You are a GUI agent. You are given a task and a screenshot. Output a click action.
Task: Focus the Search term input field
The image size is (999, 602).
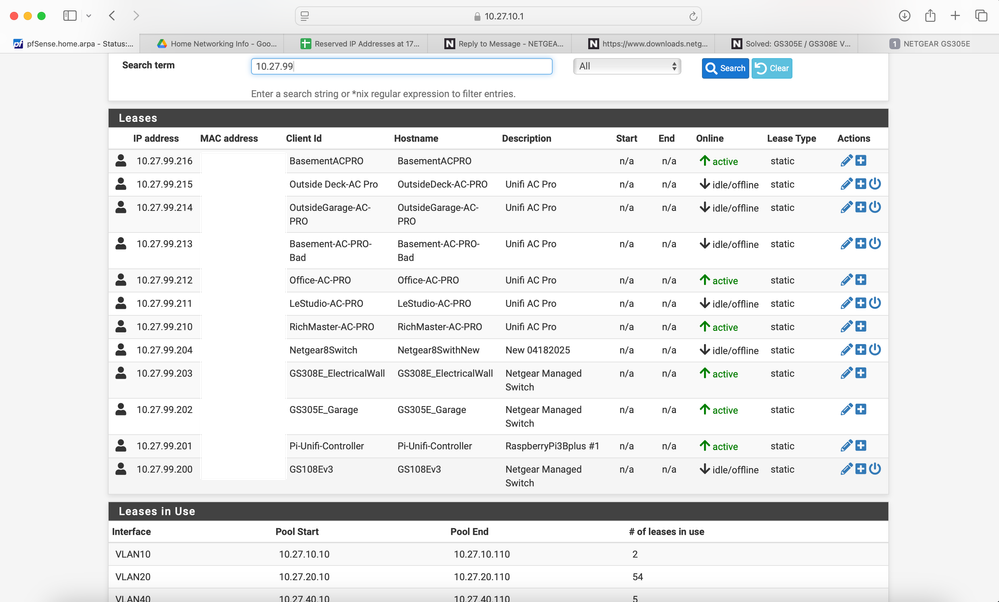click(x=401, y=66)
